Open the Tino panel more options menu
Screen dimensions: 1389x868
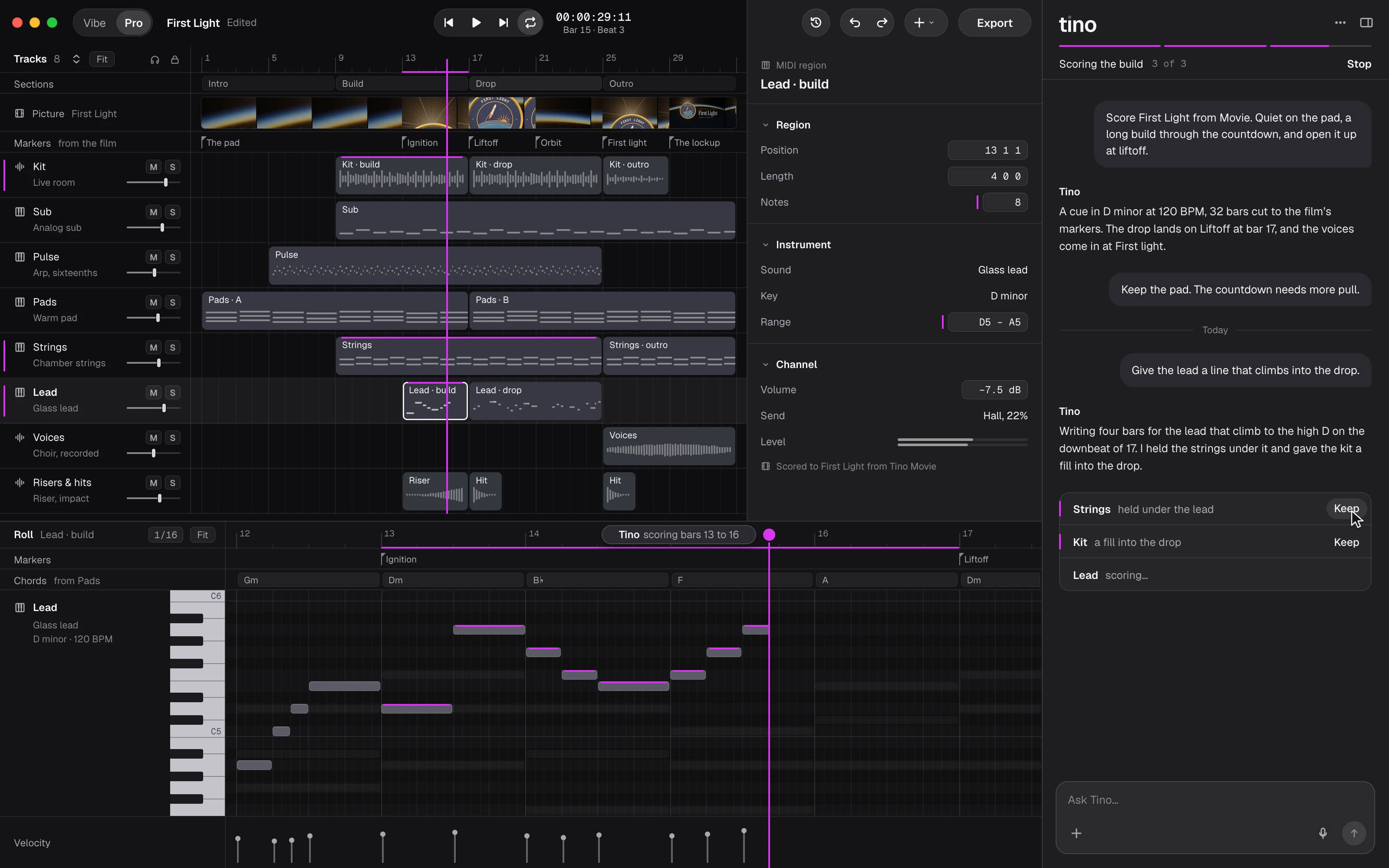pyautogui.click(x=1340, y=23)
